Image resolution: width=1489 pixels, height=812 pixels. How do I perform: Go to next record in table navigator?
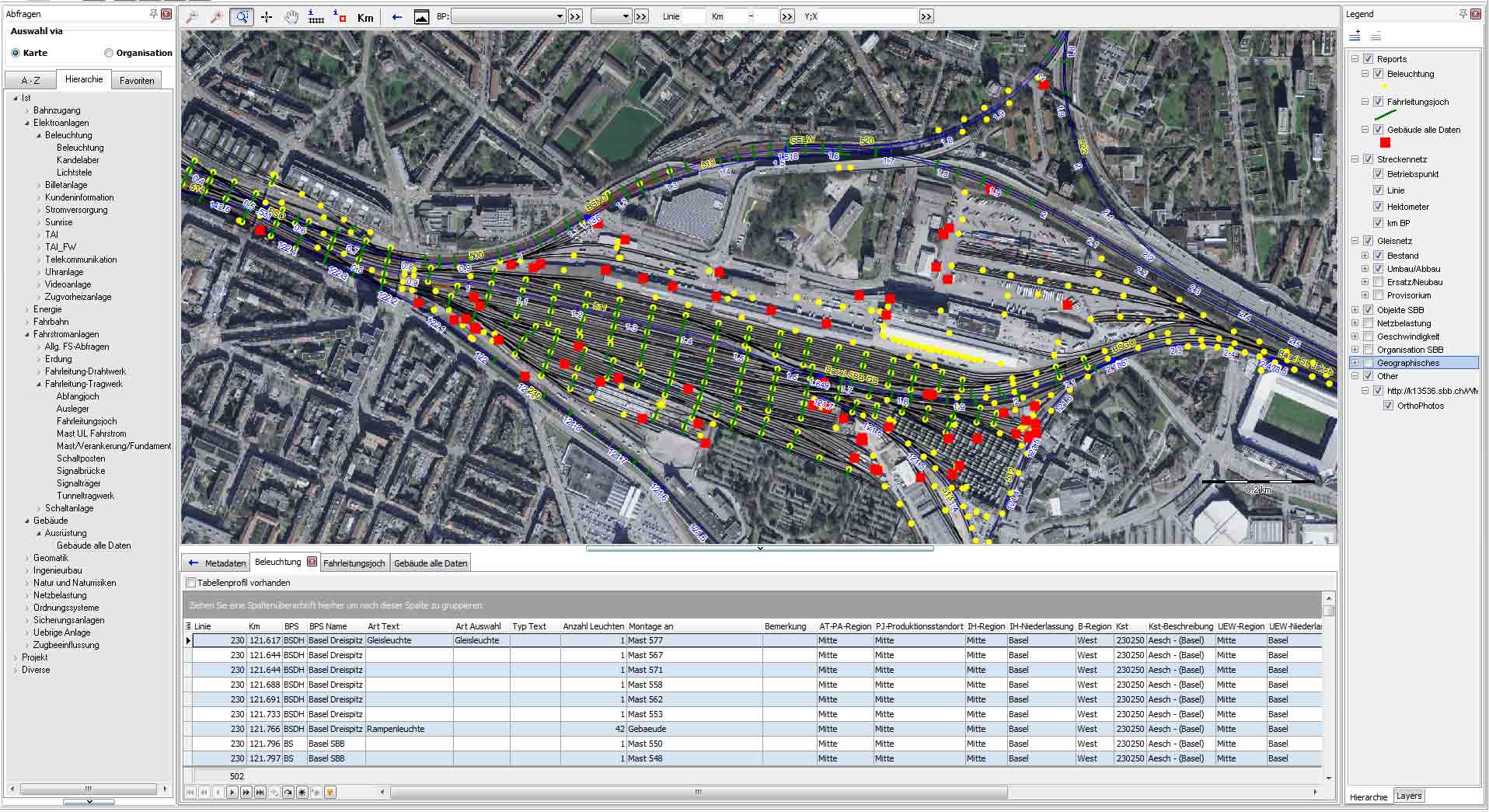pyautogui.click(x=232, y=792)
